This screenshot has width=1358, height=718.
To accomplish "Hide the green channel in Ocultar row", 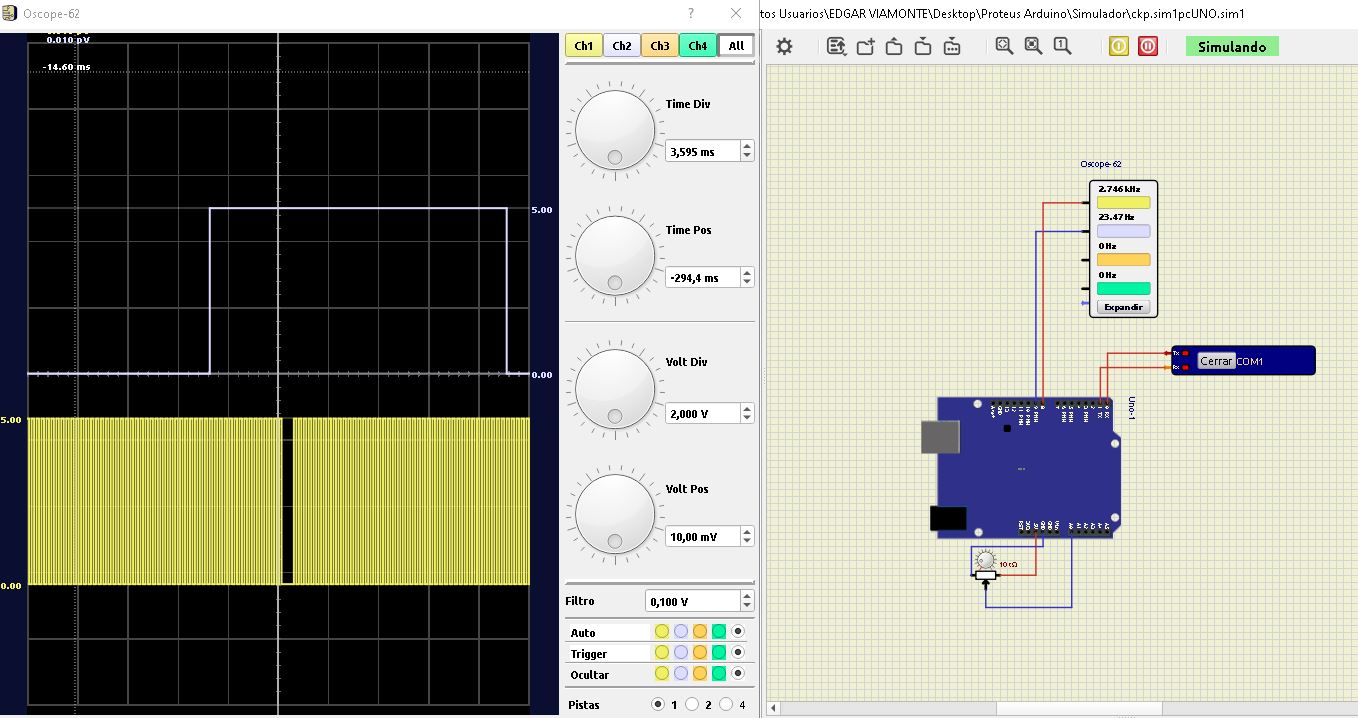I will [719, 675].
